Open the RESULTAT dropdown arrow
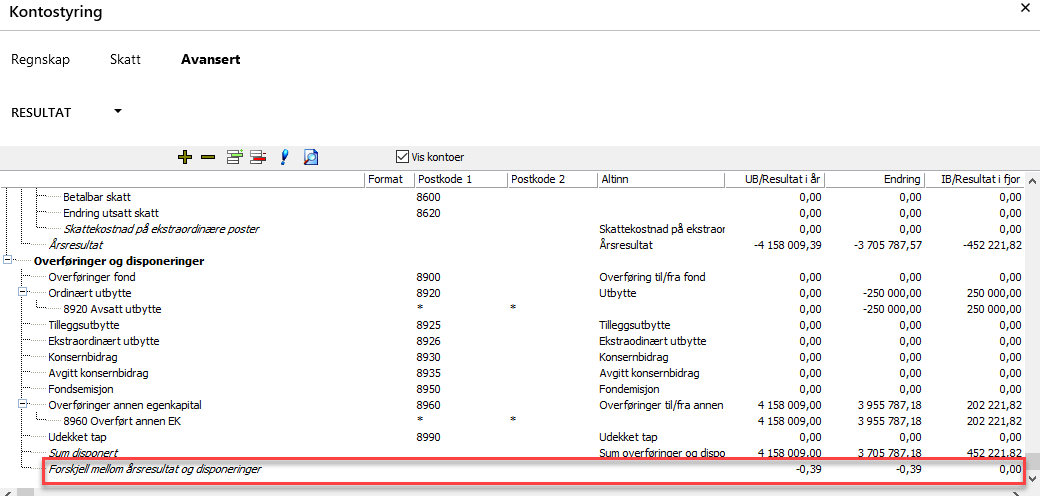Image resolution: width=1040 pixels, height=496 pixels. pyautogui.click(x=118, y=111)
